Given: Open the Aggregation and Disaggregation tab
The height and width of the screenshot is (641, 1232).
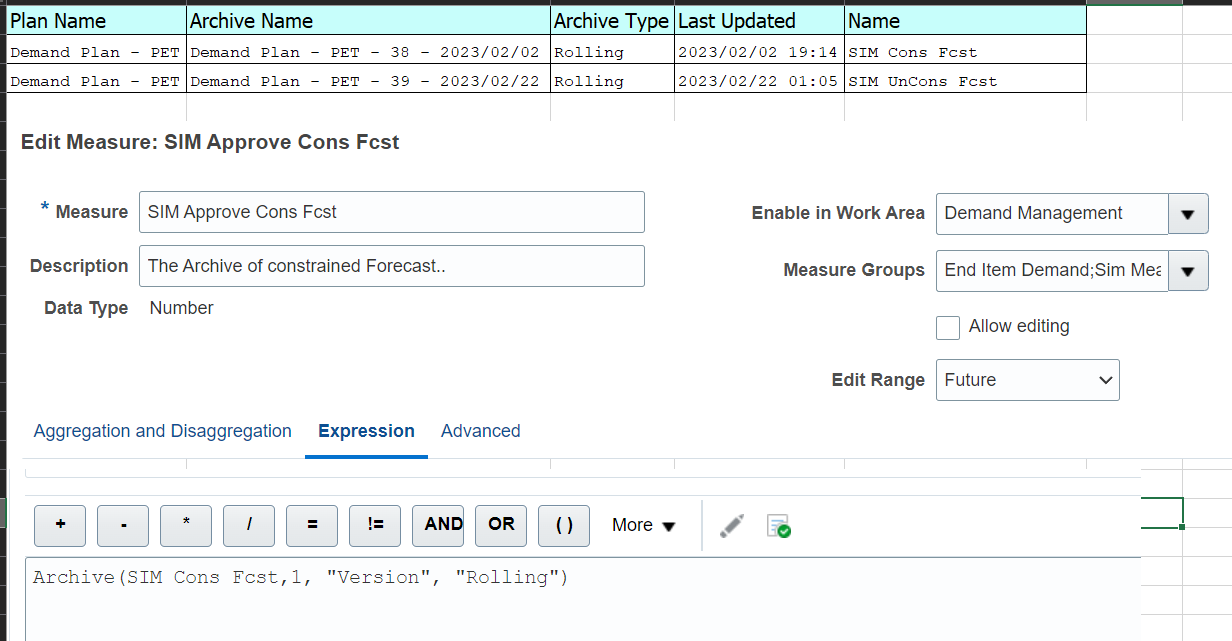Looking at the screenshot, I should (162, 431).
